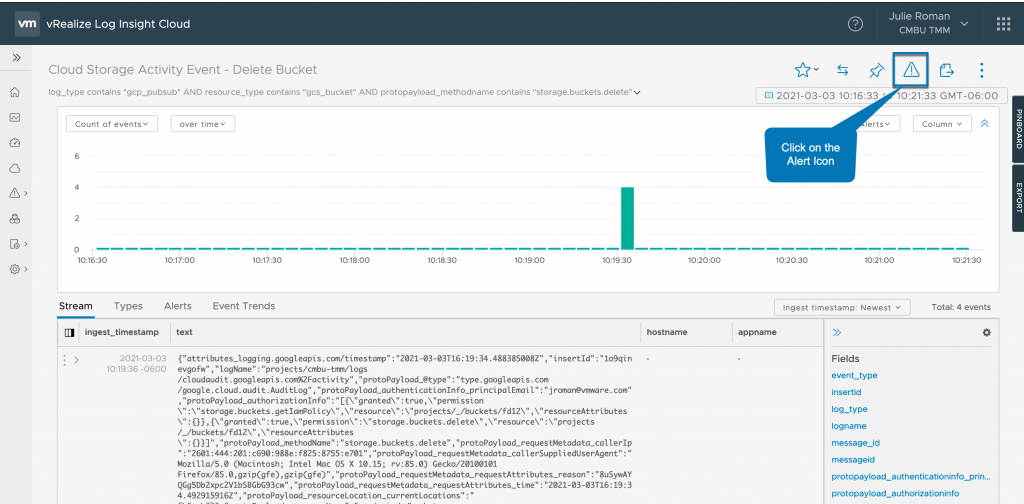Viewport: 1024px width, 504px height.
Task: Open Ingest timestamp: Newest sort dropdown
Action: (x=841, y=307)
